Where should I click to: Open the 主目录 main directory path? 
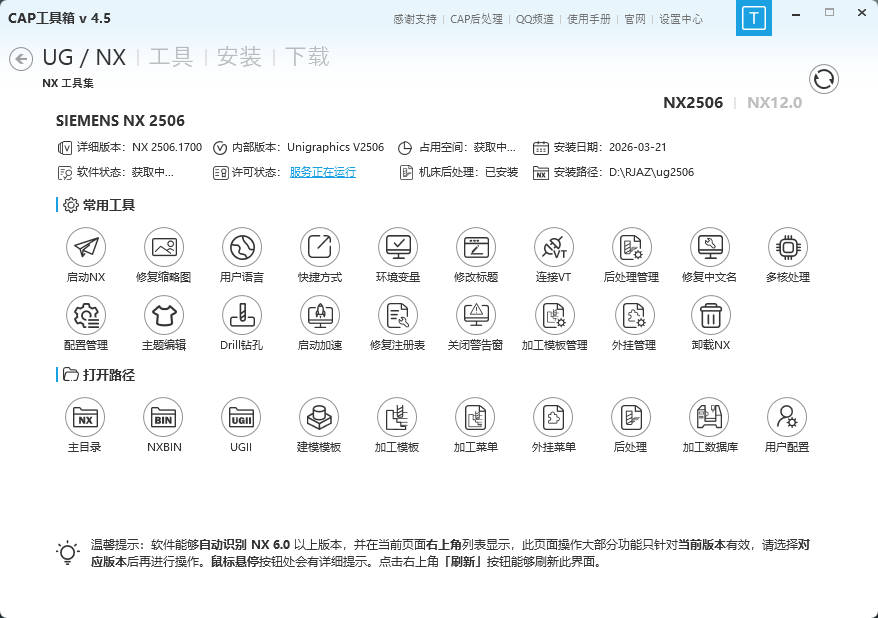(x=85, y=417)
